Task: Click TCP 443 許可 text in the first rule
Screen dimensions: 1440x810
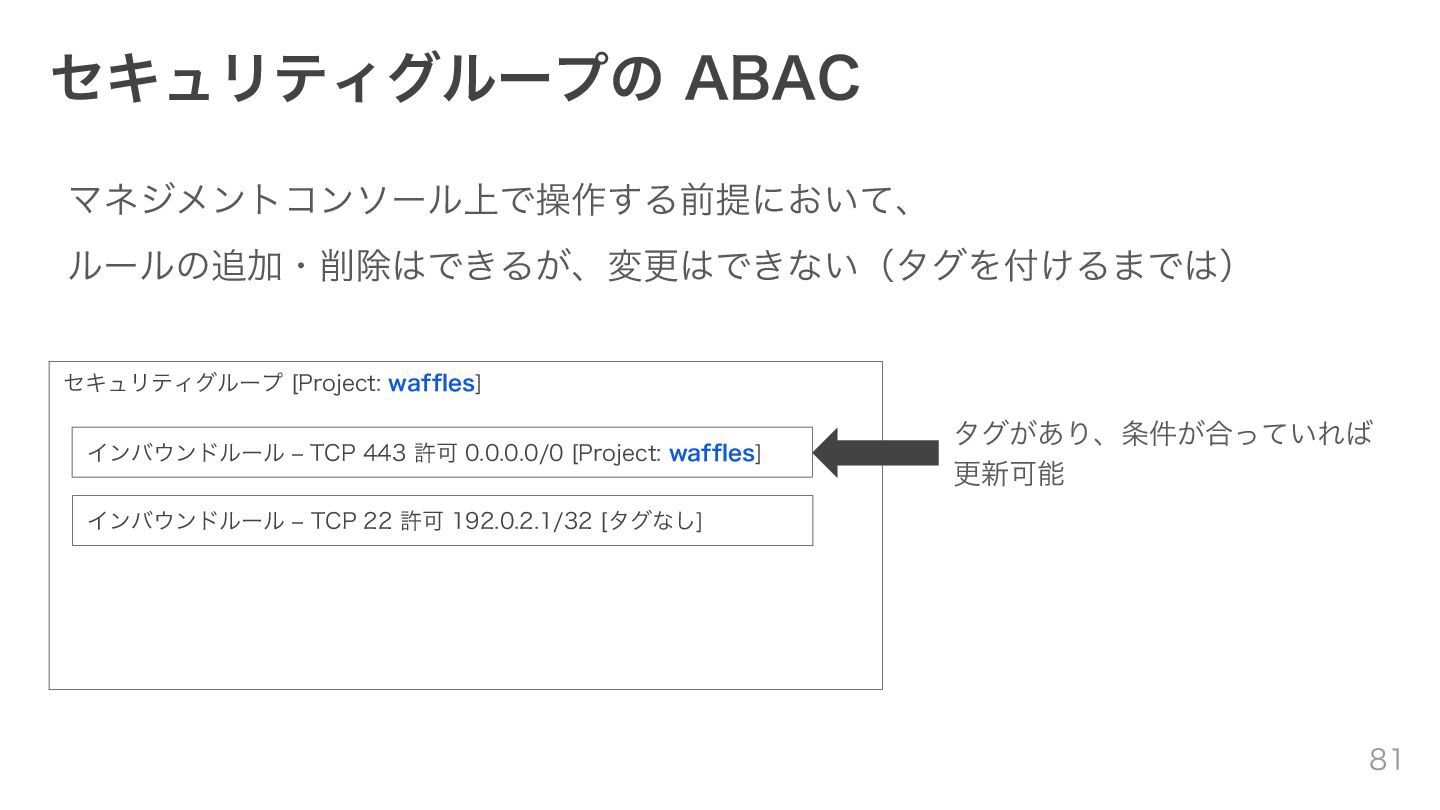Action: 384,453
